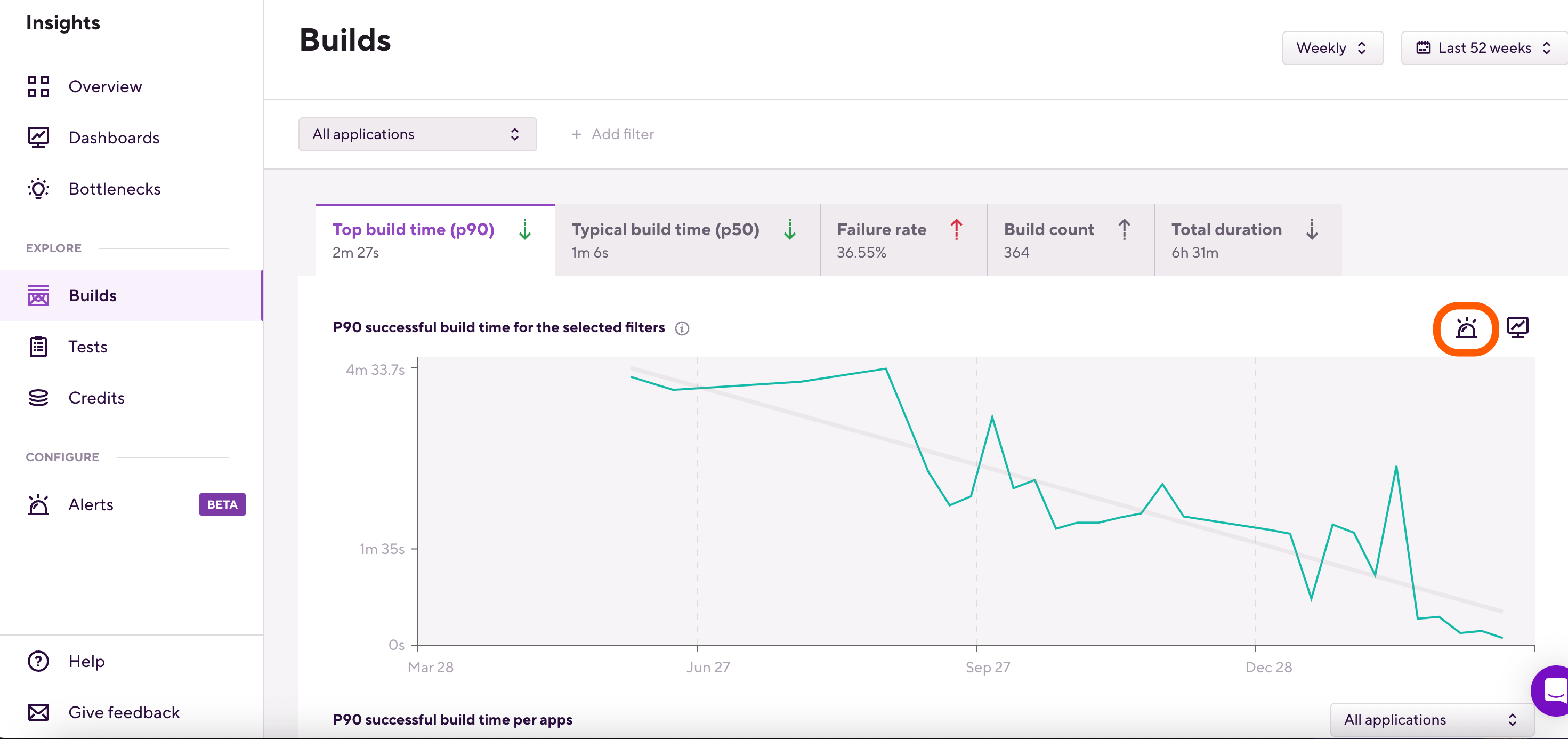Go to Dashboards in the sidebar
The image size is (1568, 739).
pos(114,138)
